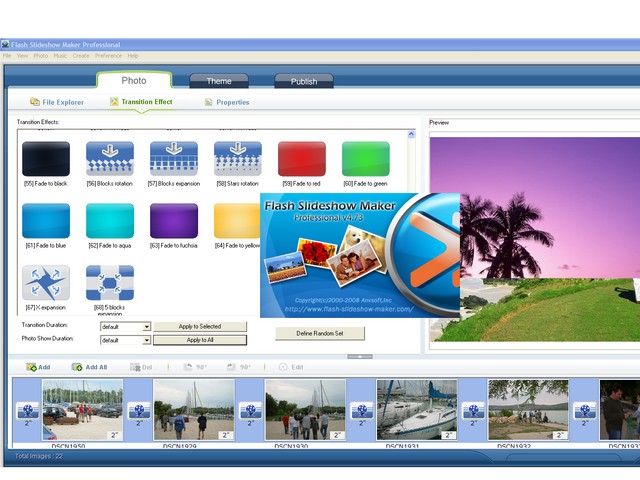The width and height of the screenshot is (640, 480).
Task: Select the Fade to green effect
Action: (x=366, y=159)
